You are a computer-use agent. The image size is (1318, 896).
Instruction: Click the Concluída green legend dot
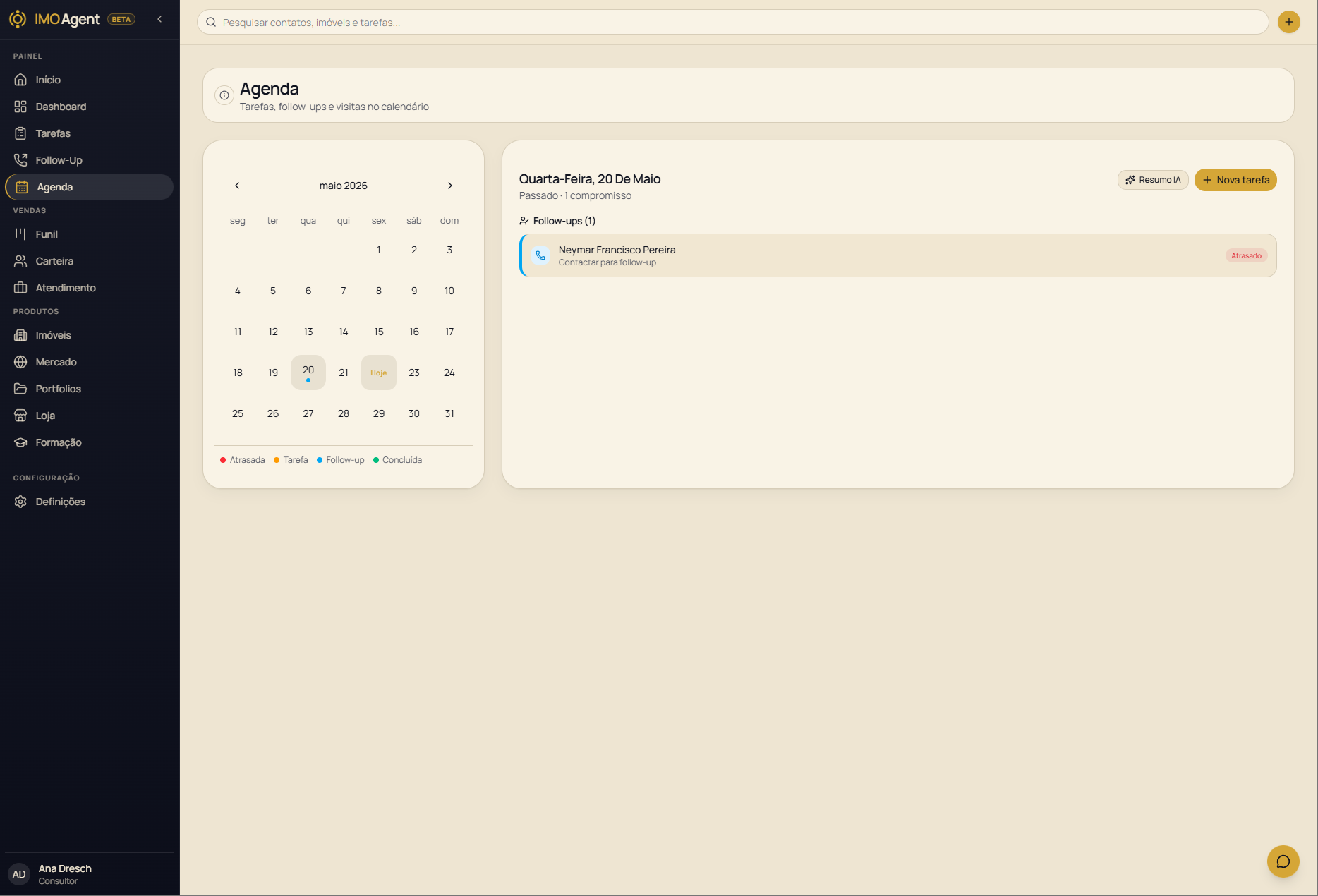tap(376, 460)
